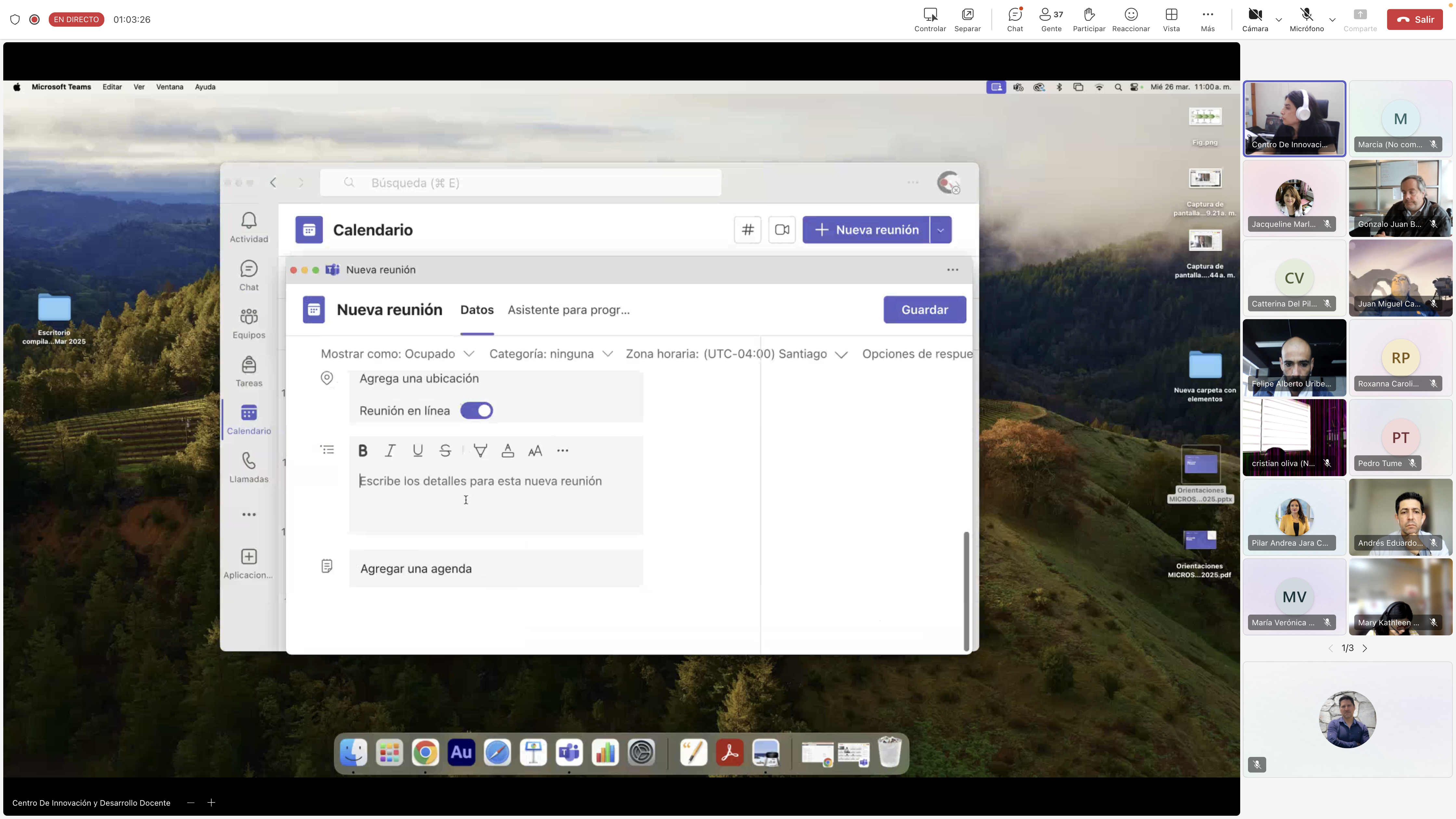Toggle strikethrough formatting

click(445, 450)
